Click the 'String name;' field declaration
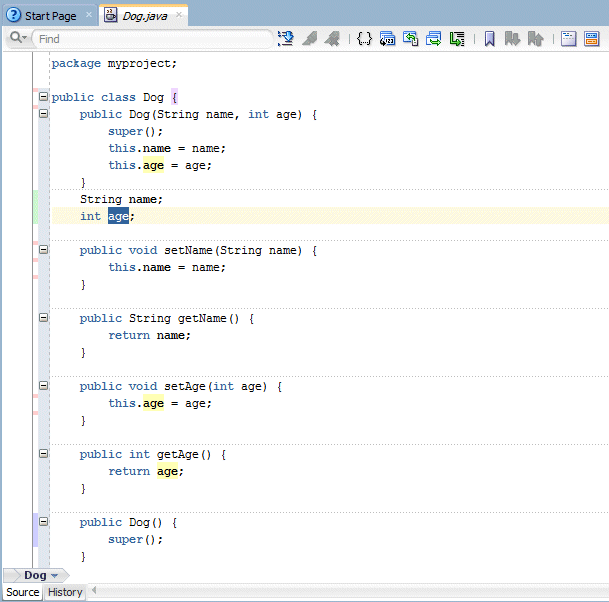 pyautogui.click(x=121, y=199)
